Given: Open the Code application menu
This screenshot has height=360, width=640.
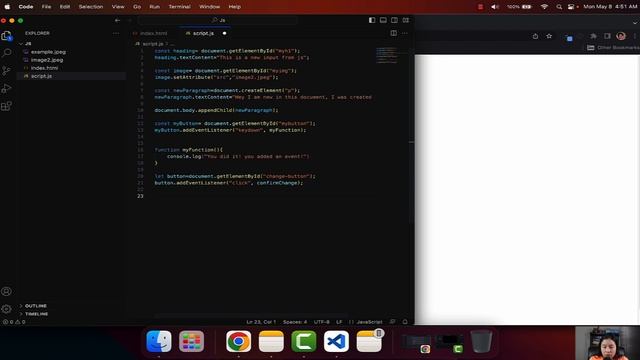Looking at the screenshot, I should coord(26,7).
